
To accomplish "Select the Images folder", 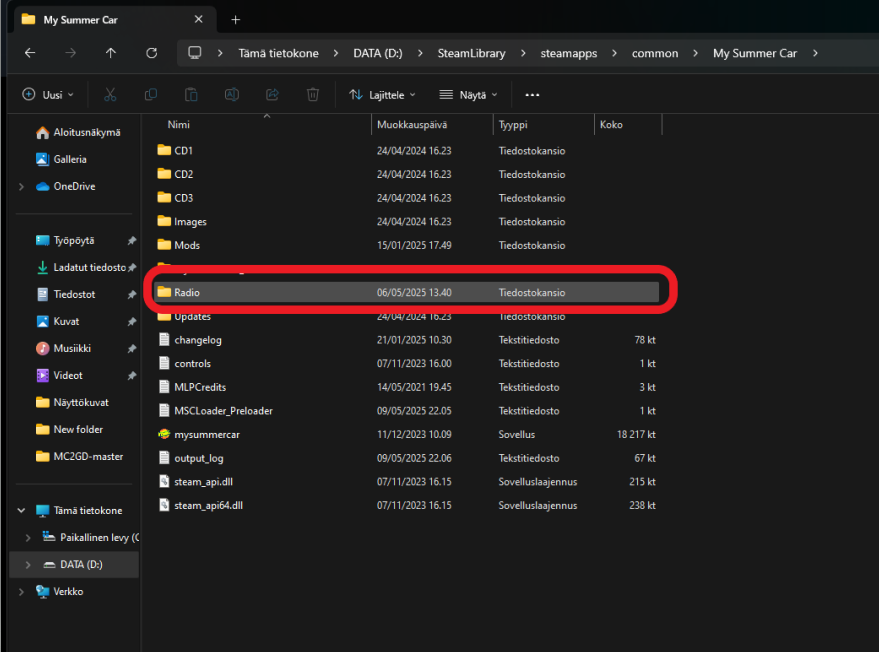I will point(406,221).
